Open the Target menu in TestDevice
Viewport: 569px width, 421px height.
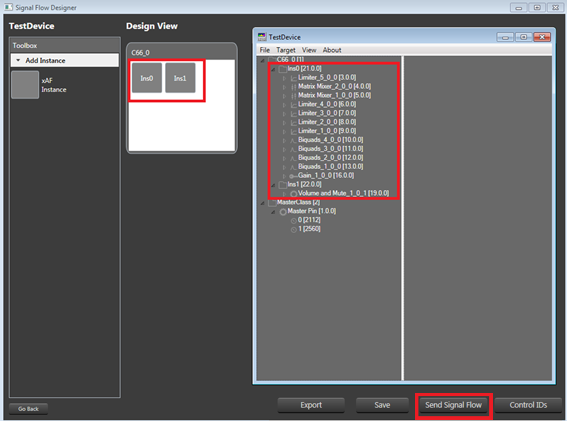coord(286,50)
